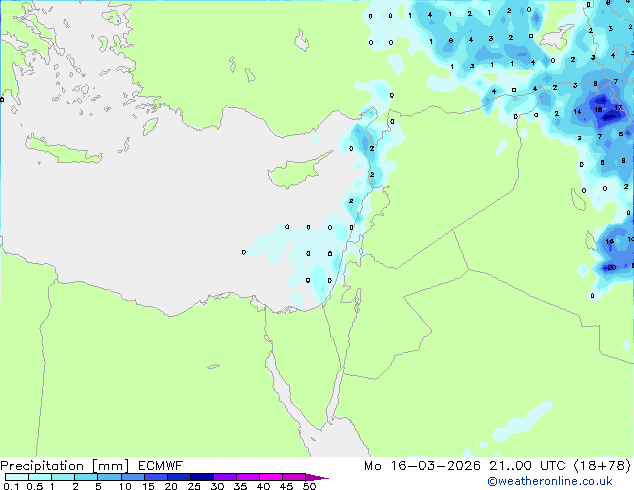Click the weatheronline.co.uk copyright link
The height and width of the screenshot is (490, 634).
coord(550,481)
